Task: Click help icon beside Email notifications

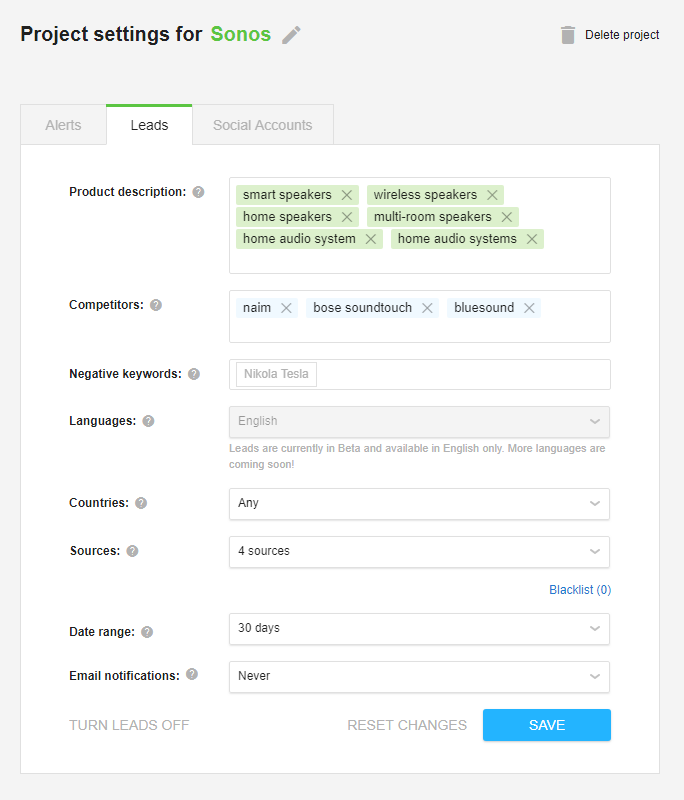Action: tap(192, 675)
